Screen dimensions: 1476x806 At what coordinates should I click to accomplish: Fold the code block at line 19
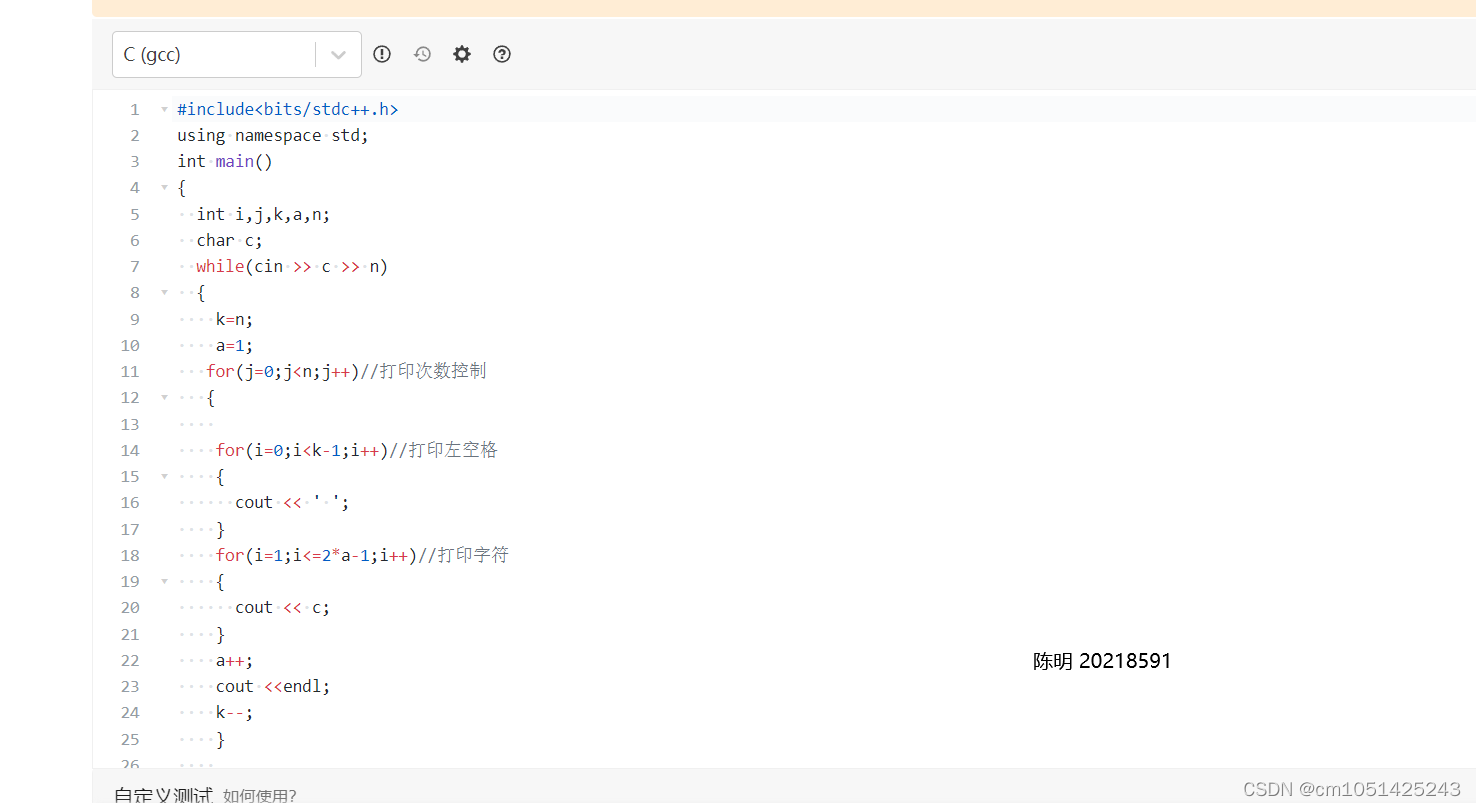click(164, 581)
